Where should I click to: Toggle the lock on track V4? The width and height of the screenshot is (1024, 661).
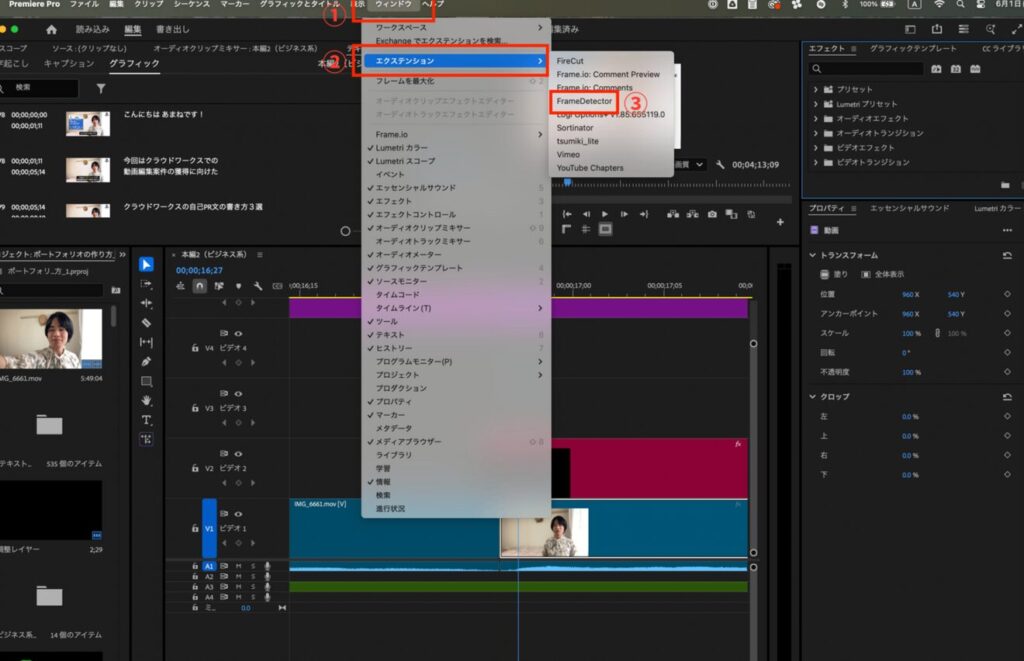point(195,348)
